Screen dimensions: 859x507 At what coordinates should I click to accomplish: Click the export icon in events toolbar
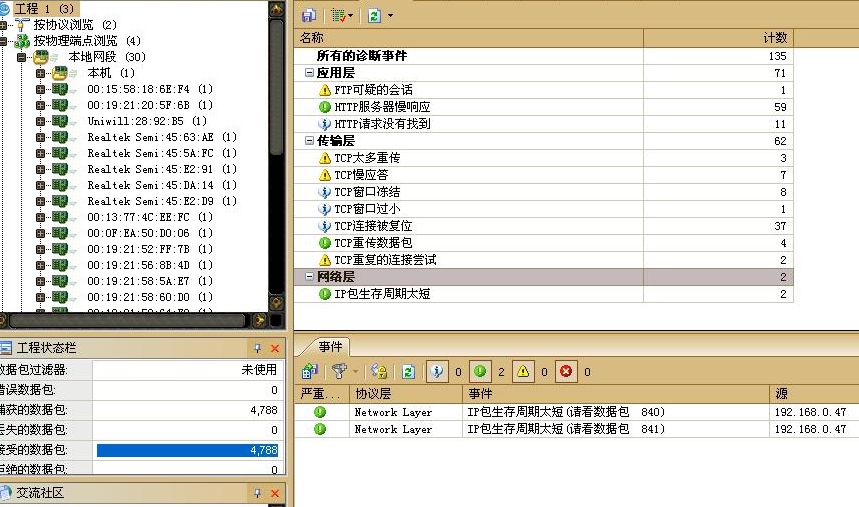(x=310, y=371)
